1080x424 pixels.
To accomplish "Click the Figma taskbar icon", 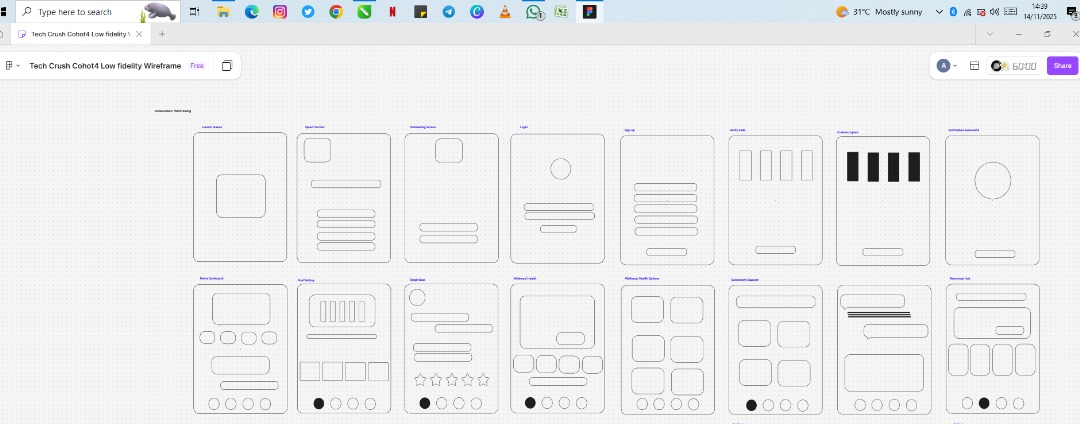I will [590, 12].
